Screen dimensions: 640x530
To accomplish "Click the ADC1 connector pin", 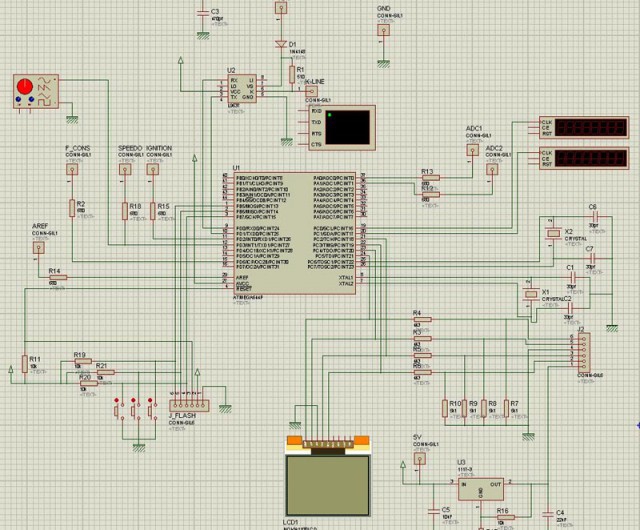I will pos(473,149).
